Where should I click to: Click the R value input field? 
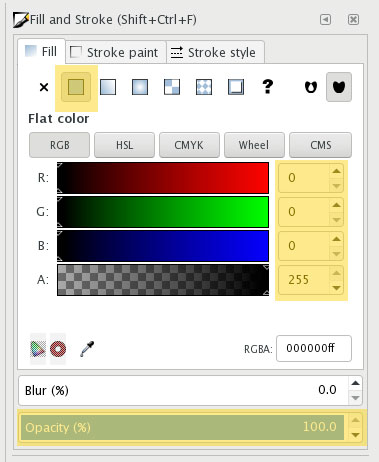[x=304, y=178]
